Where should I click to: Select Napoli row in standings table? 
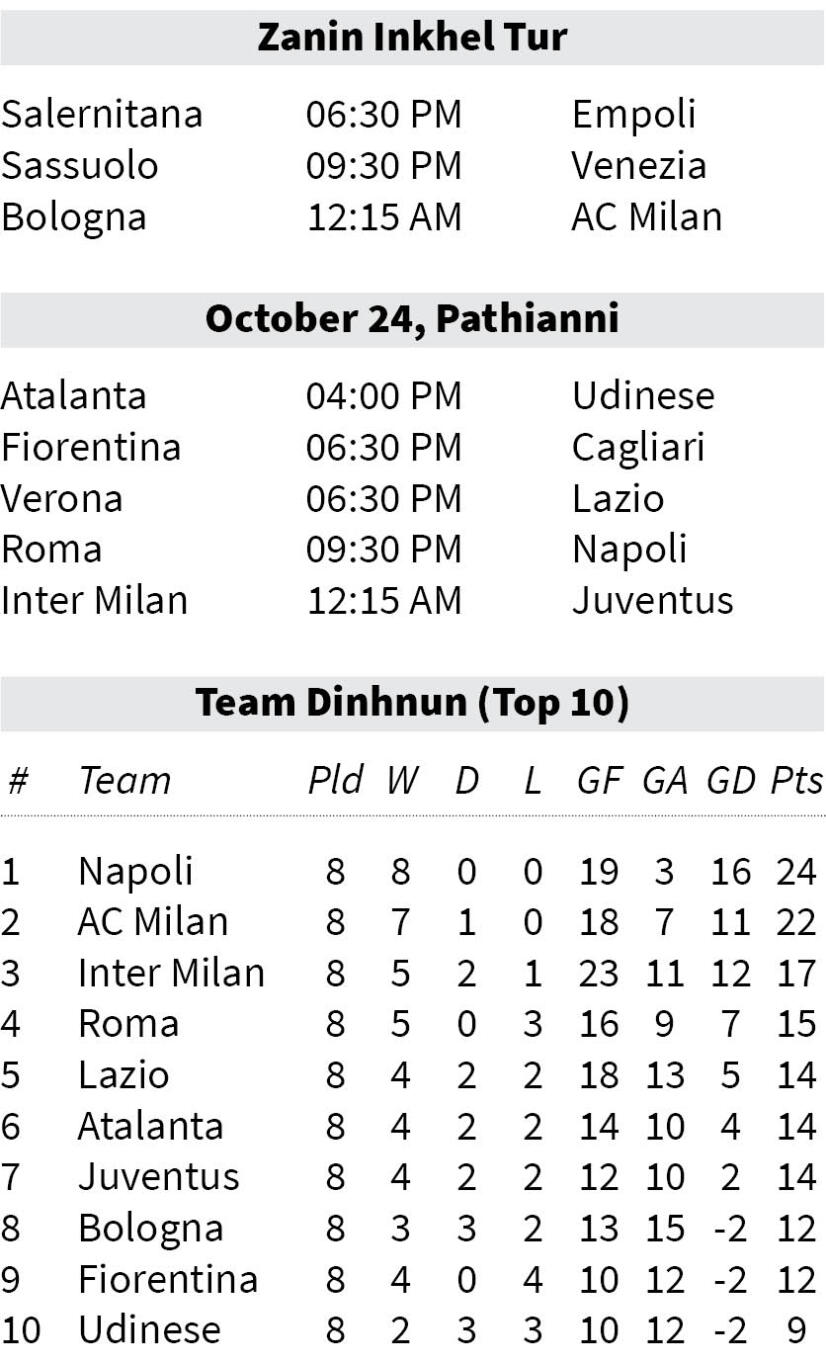click(412, 872)
